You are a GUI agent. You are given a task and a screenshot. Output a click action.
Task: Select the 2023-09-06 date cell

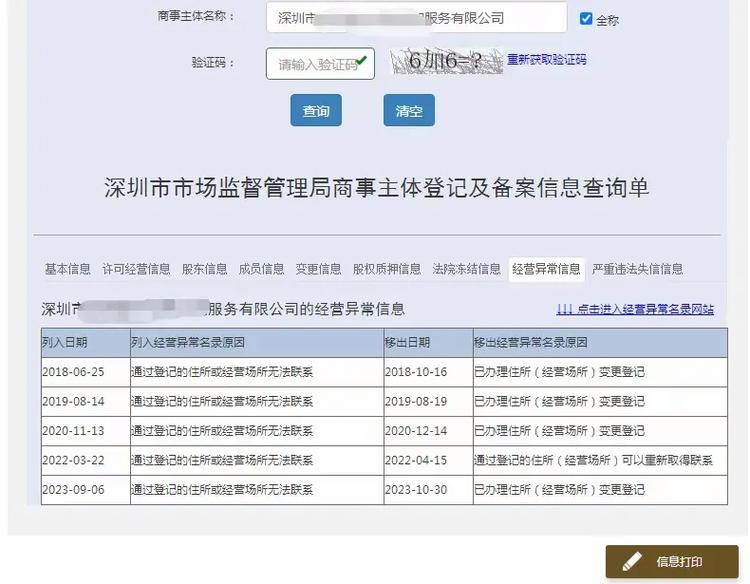click(x=86, y=490)
